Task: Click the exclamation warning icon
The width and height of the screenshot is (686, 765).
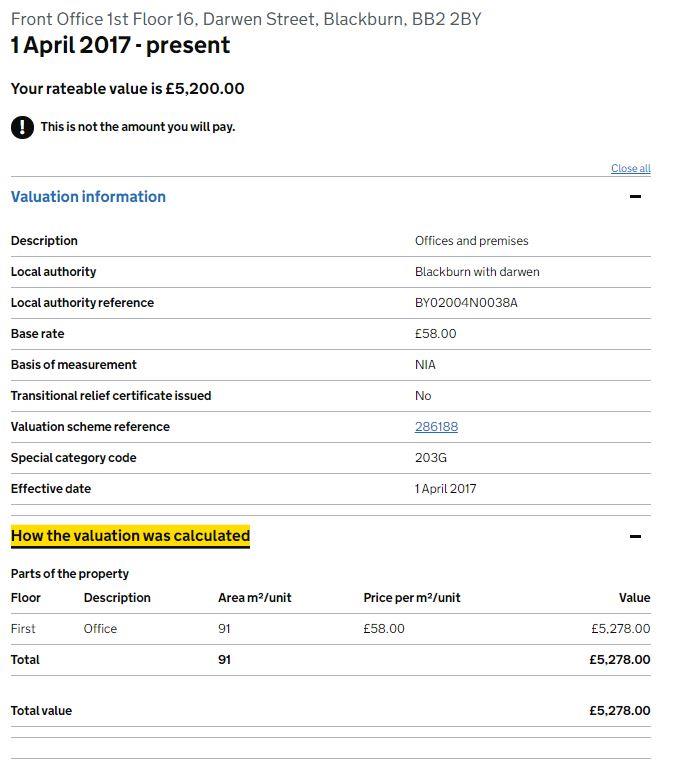Action: (22, 127)
